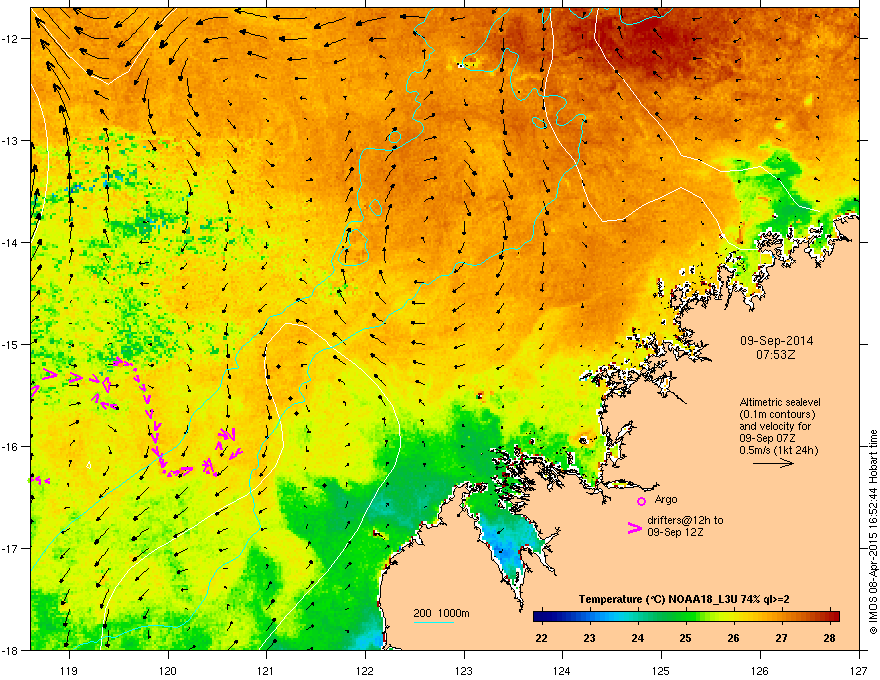Click the longitude axis label 122
Viewport: 880px width, 680px height.
coord(365,670)
